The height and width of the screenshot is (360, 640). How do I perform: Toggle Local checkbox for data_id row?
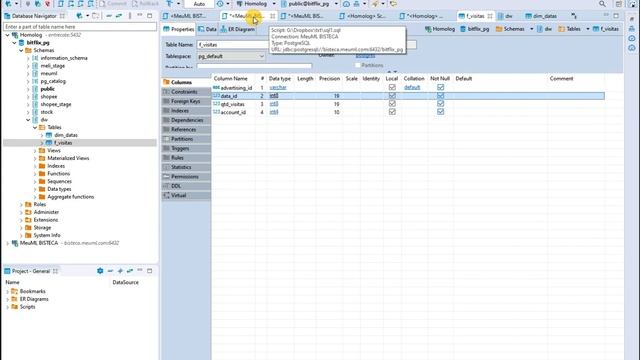click(392, 96)
